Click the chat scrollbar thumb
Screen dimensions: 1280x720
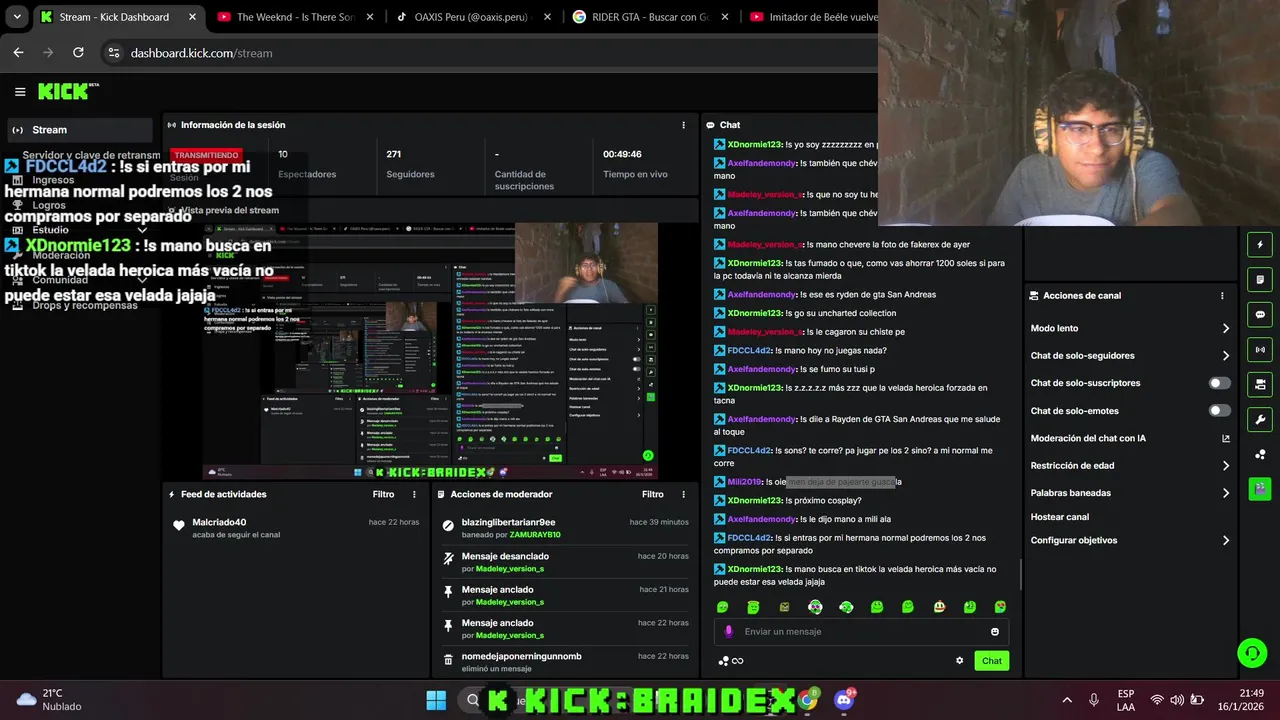[1020, 573]
